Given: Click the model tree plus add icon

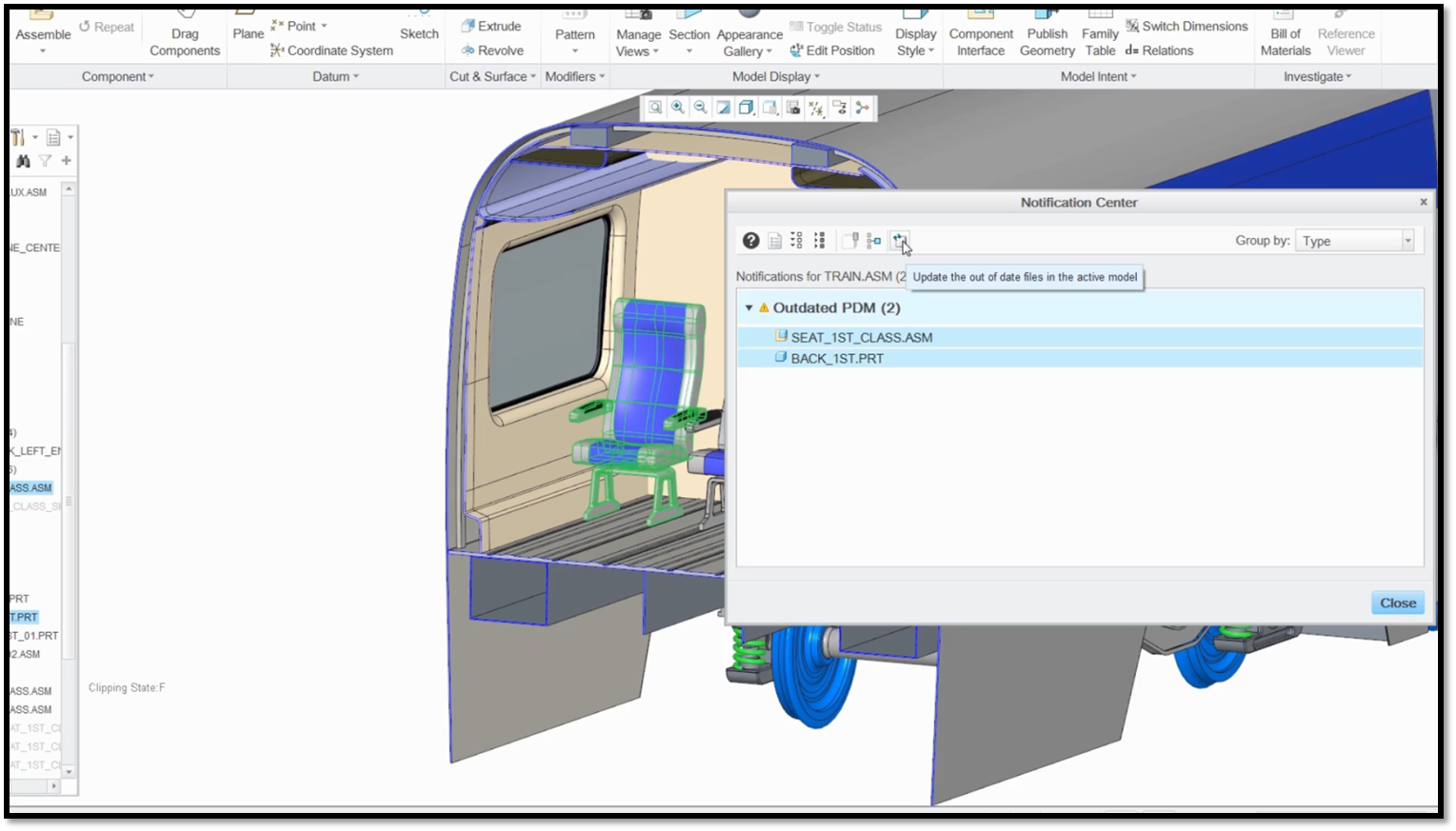Looking at the screenshot, I should pyautogui.click(x=67, y=161).
